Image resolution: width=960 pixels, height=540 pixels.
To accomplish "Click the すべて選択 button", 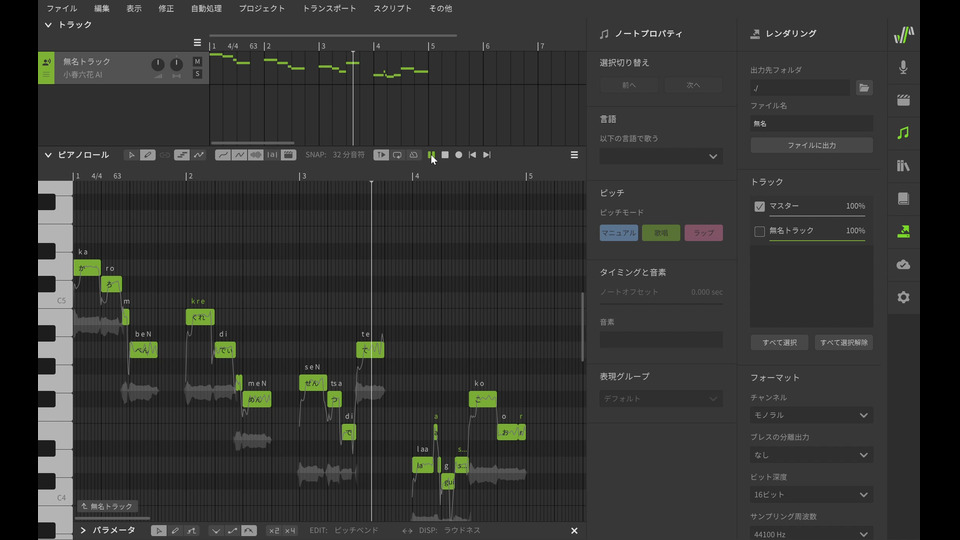I will (779, 343).
